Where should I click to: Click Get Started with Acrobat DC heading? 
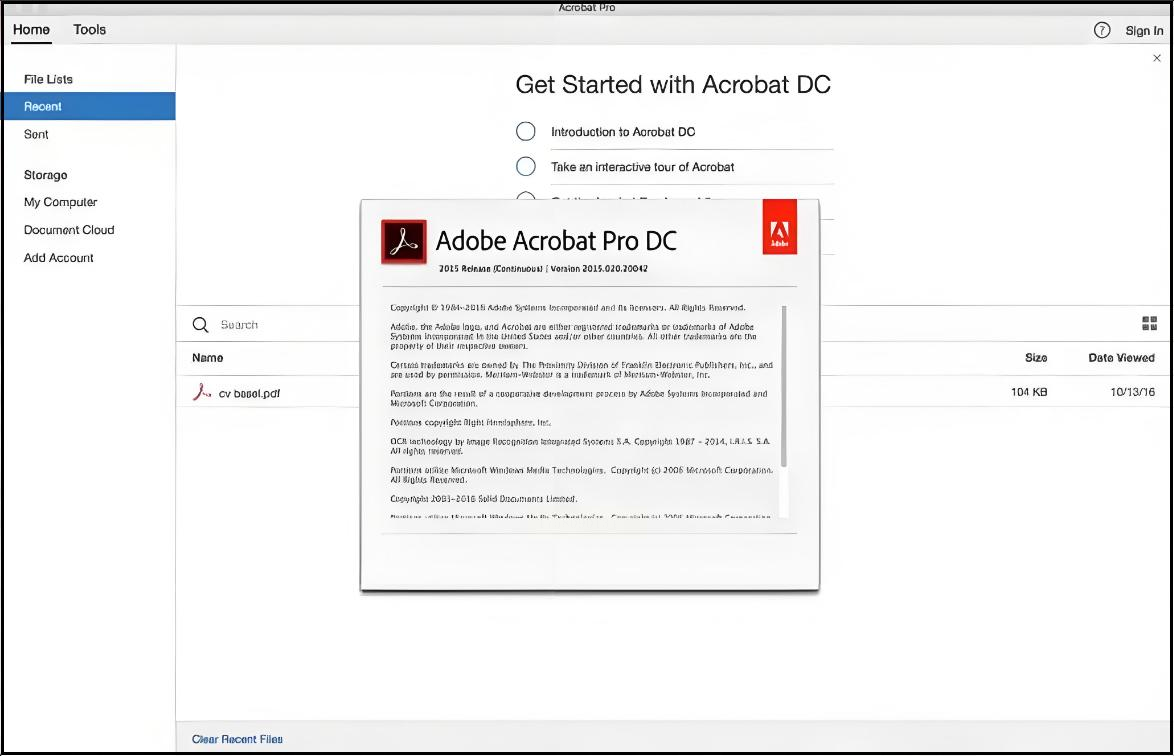[x=673, y=85]
